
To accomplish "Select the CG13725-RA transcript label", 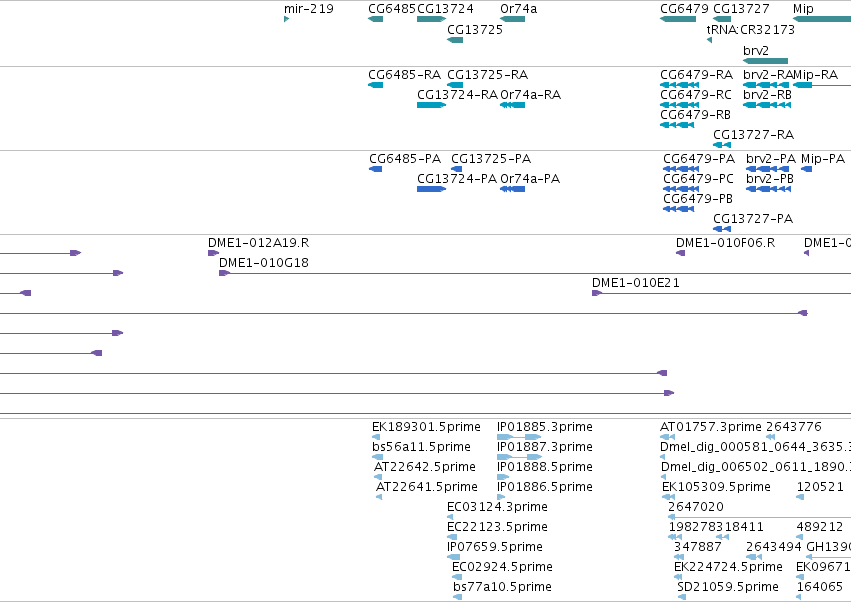I will pos(487,74).
